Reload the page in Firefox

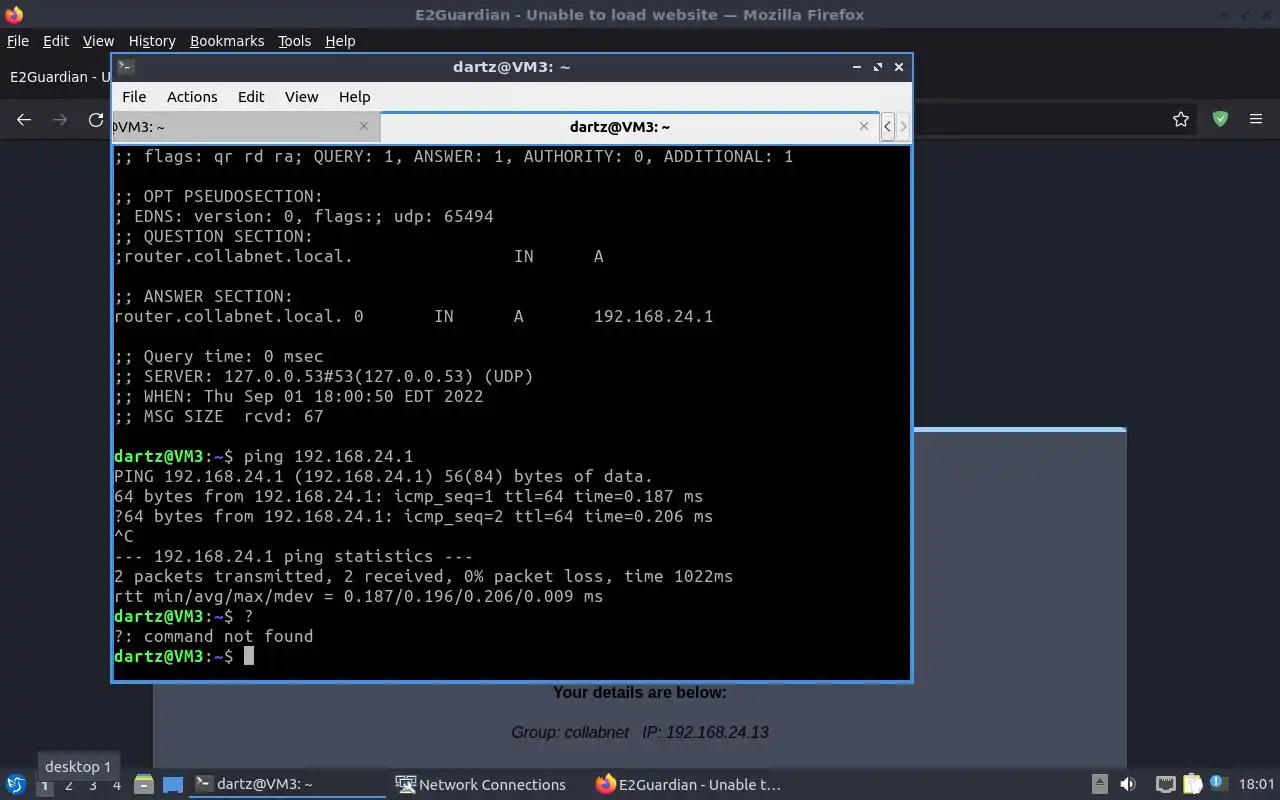tap(96, 120)
